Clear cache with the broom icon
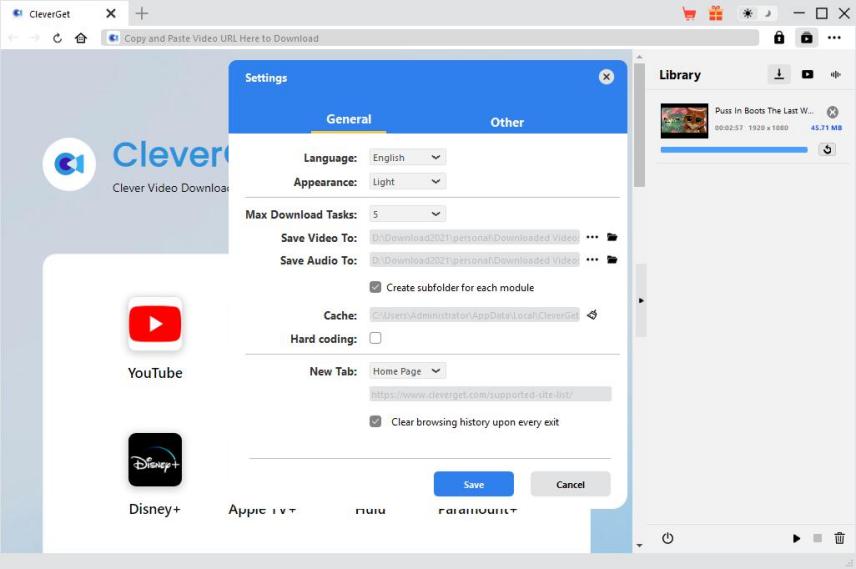This screenshot has width=856, height=569. pyautogui.click(x=592, y=315)
